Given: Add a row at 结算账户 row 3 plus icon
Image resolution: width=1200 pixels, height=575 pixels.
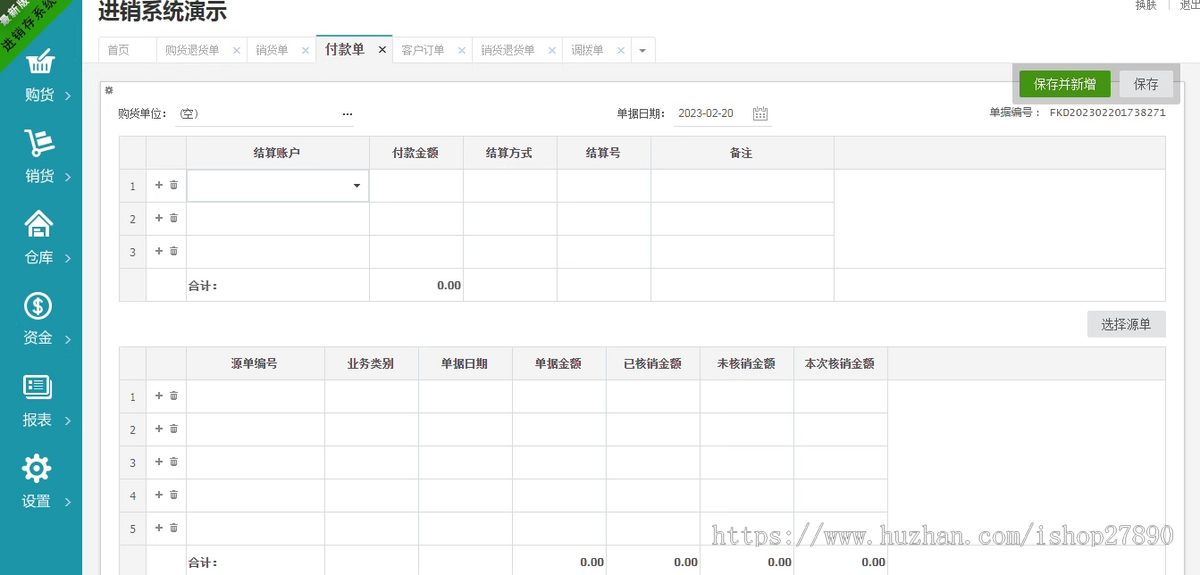Looking at the screenshot, I should (x=158, y=251).
